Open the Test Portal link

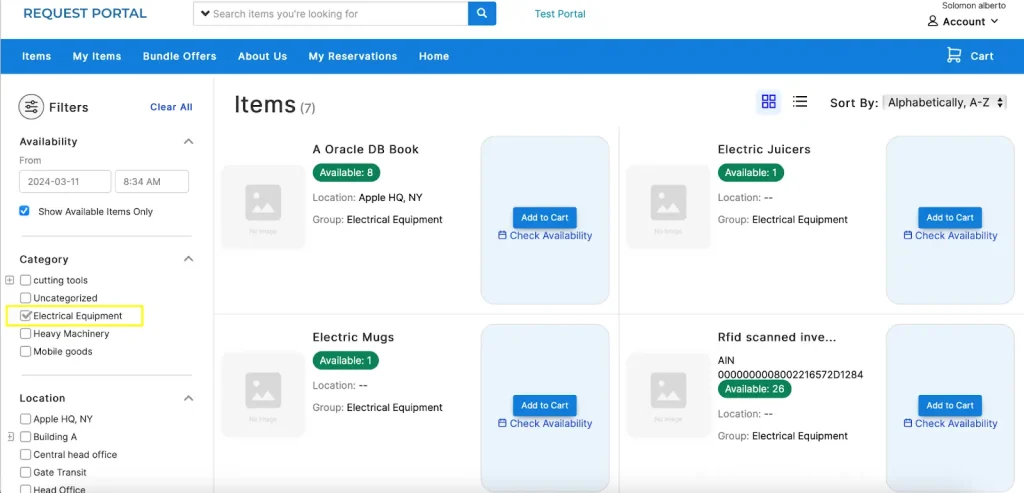[x=560, y=14]
